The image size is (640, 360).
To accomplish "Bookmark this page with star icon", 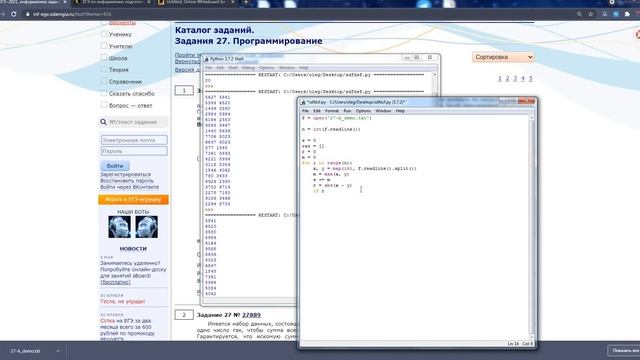I will pyautogui.click(x=591, y=14).
